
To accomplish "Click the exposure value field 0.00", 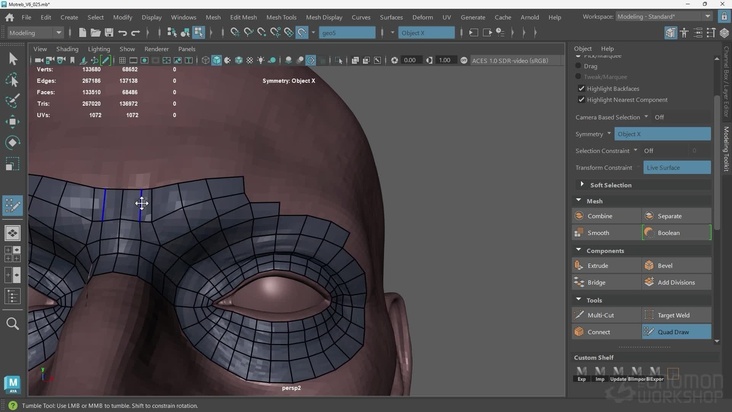I will tap(411, 60).
